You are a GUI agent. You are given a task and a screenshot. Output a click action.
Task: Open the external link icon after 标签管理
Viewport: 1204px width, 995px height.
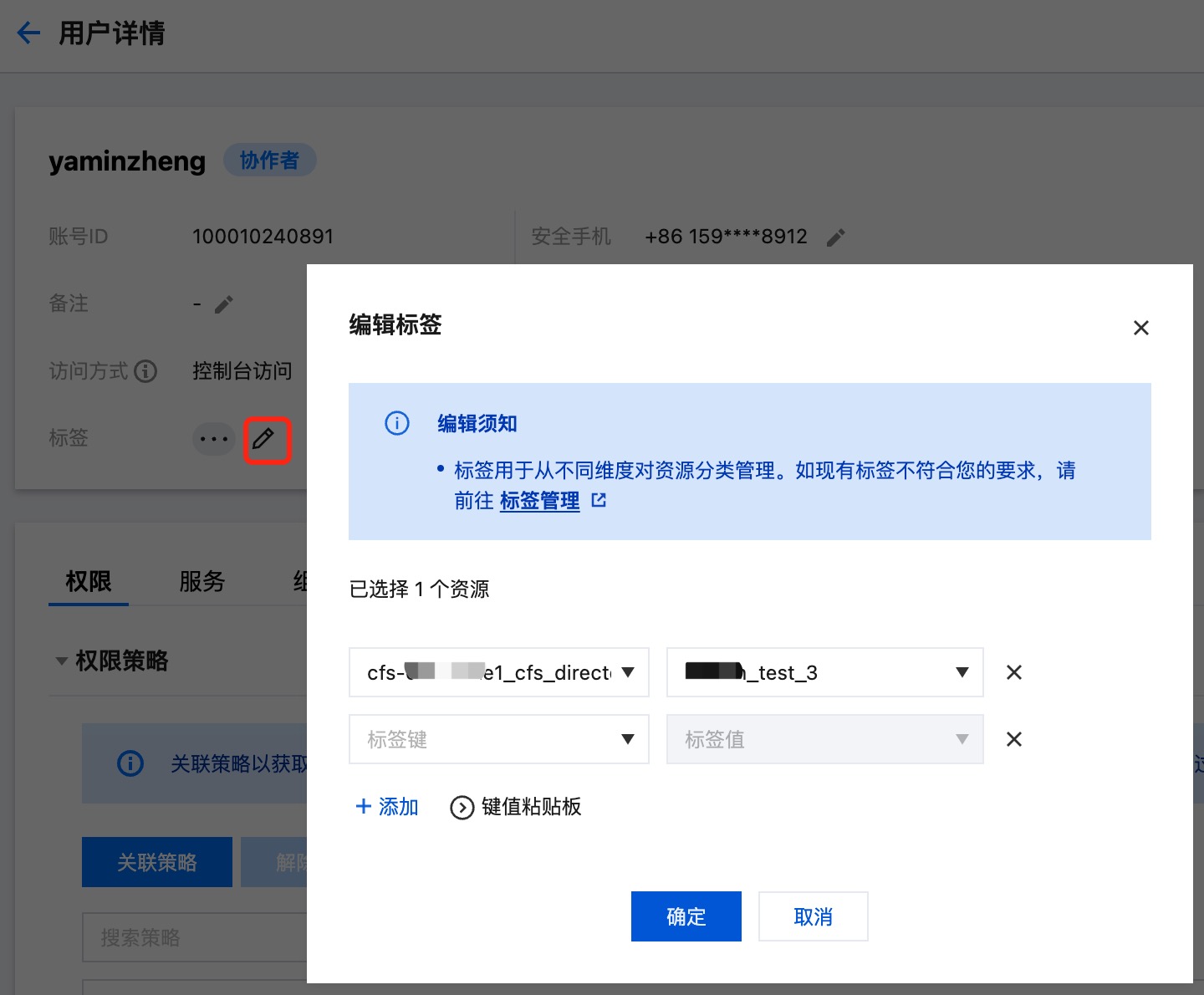(599, 500)
